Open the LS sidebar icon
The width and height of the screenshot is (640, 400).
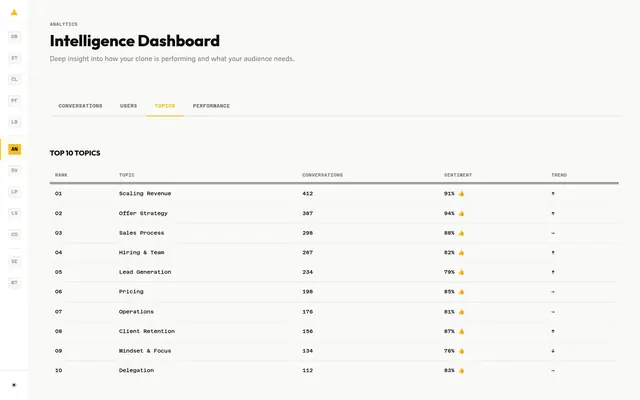pyautogui.click(x=14, y=213)
